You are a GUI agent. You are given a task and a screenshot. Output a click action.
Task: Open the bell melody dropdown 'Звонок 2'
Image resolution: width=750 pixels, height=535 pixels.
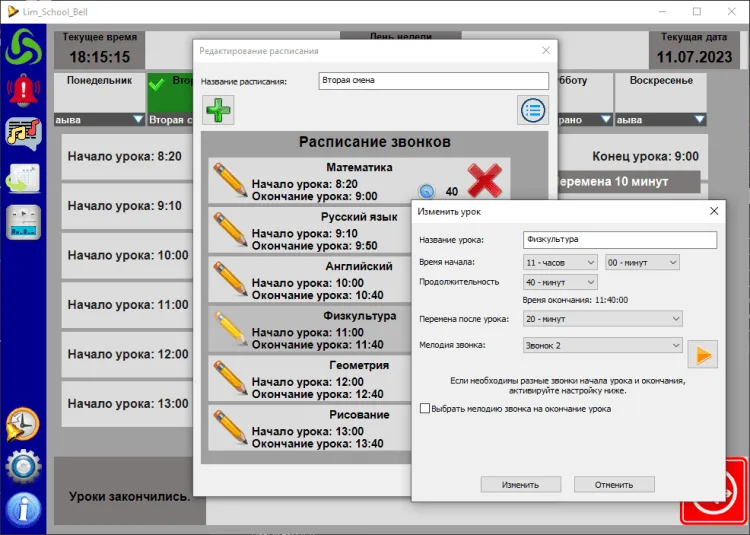coord(602,345)
